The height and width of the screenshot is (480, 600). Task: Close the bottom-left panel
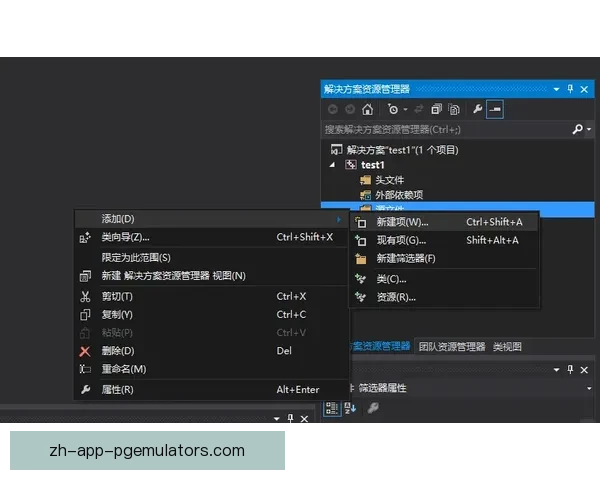point(304,419)
